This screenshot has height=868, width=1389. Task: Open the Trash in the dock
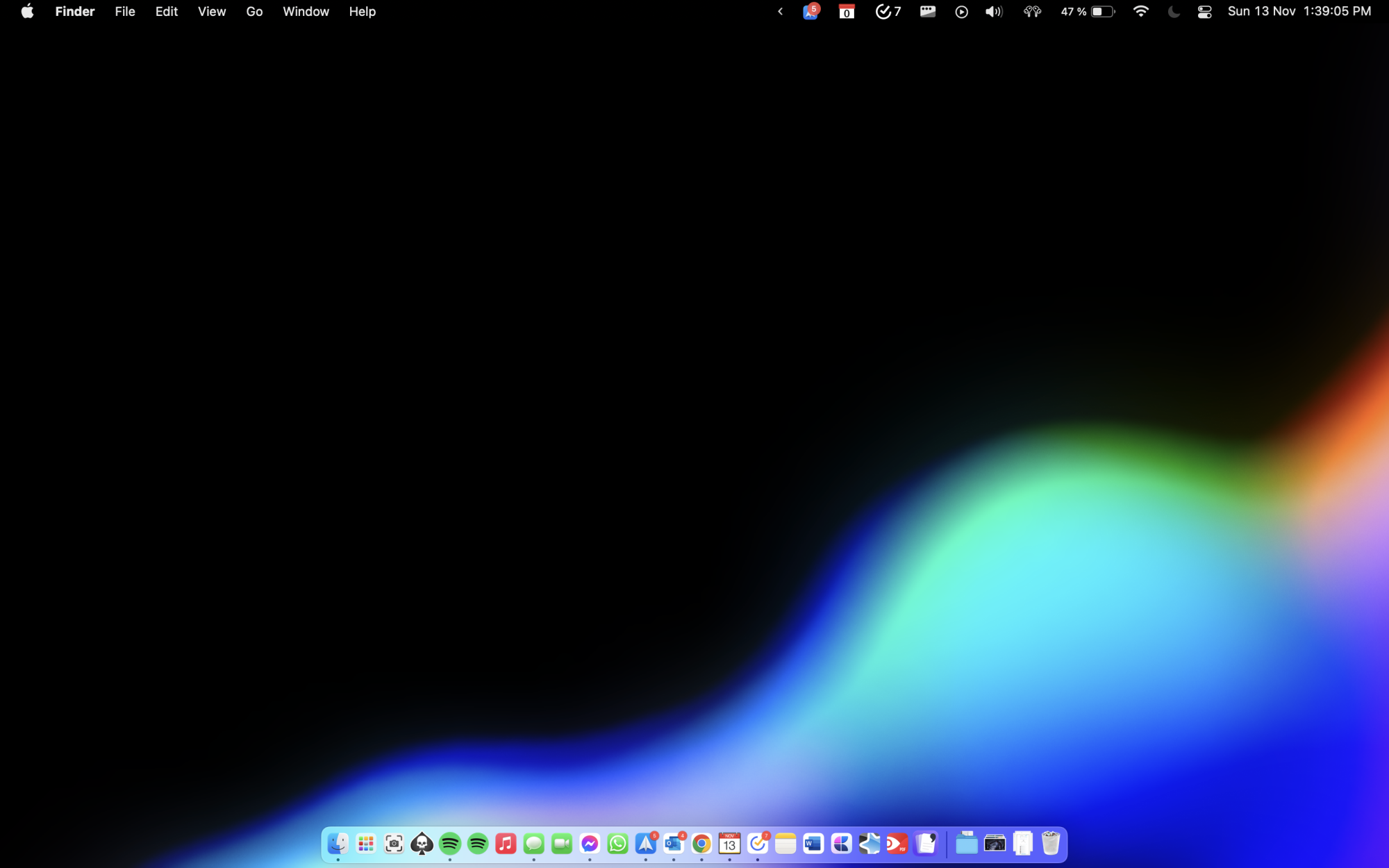[x=1051, y=844]
